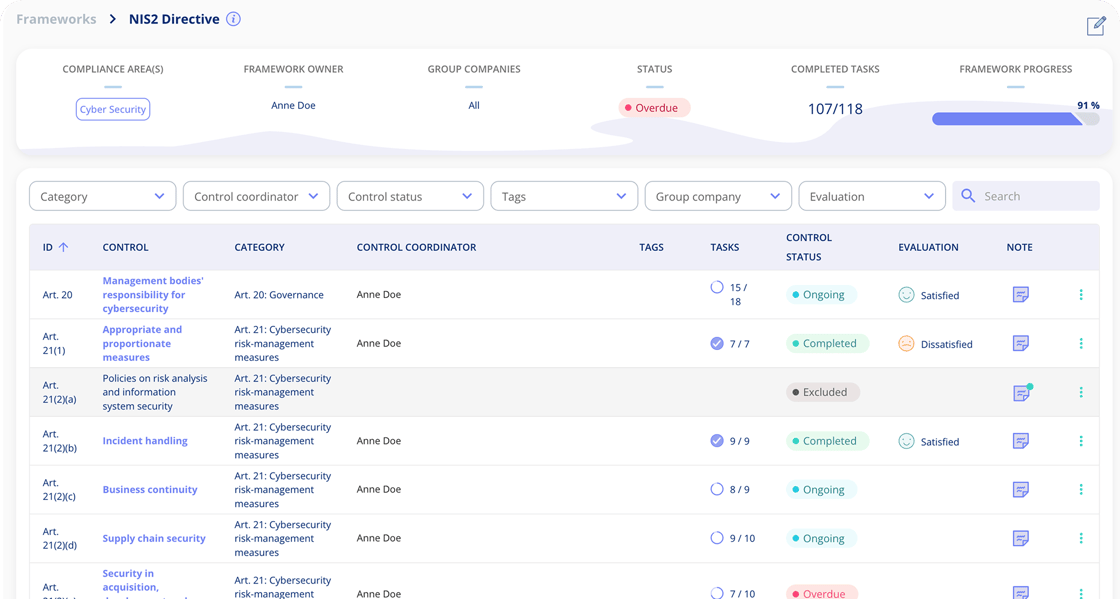Open the kebab menu for Art. 21(2)(a) row
Viewport: 1120px width, 599px height.
coord(1081,392)
